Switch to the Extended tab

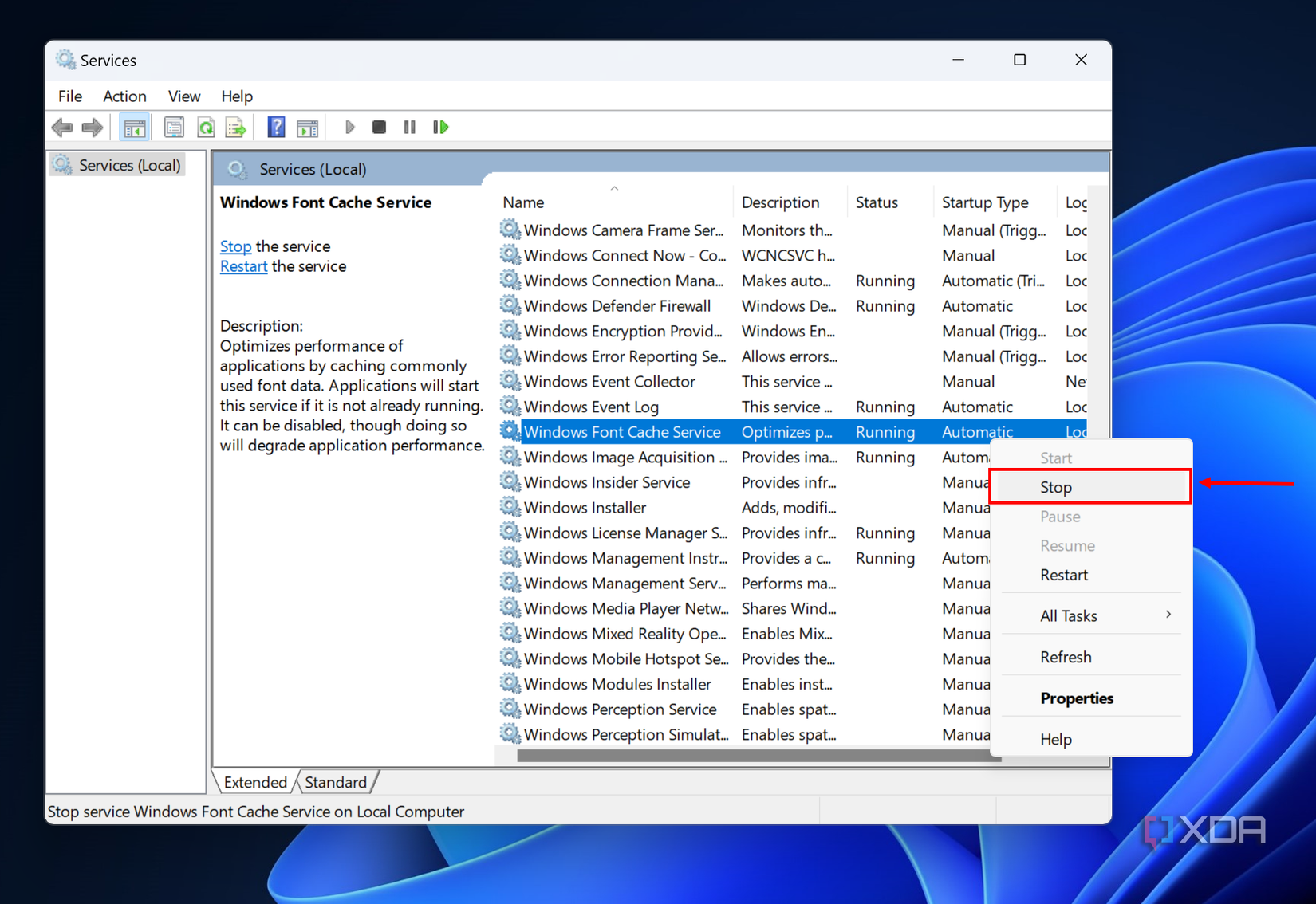click(x=255, y=782)
